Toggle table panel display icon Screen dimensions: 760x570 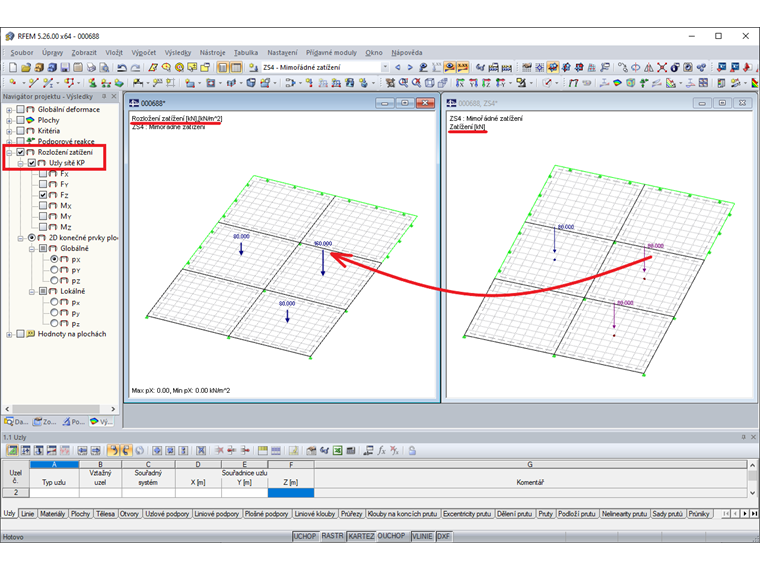tap(236, 67)
